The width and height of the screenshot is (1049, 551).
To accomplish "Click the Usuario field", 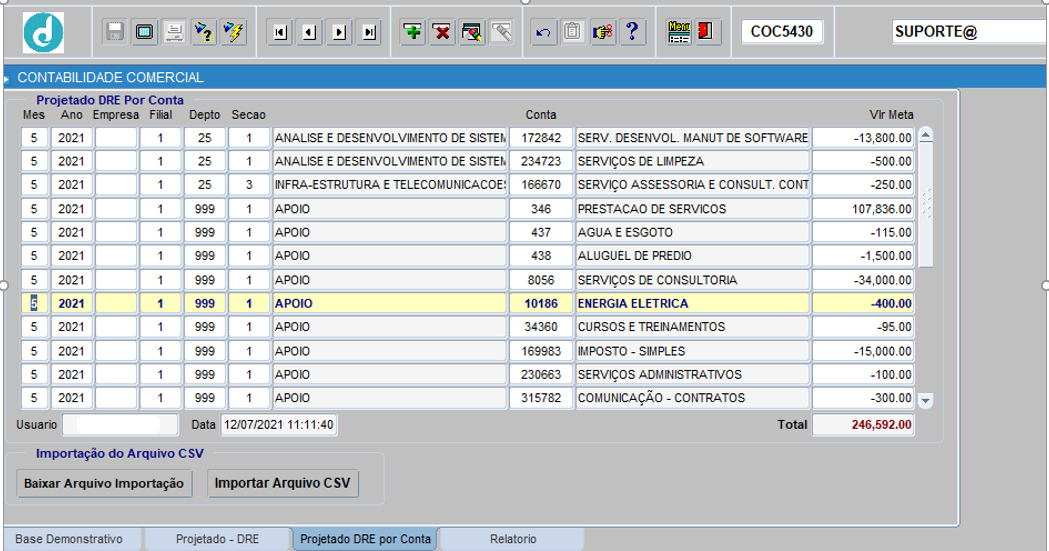I will tap(120, 425).
